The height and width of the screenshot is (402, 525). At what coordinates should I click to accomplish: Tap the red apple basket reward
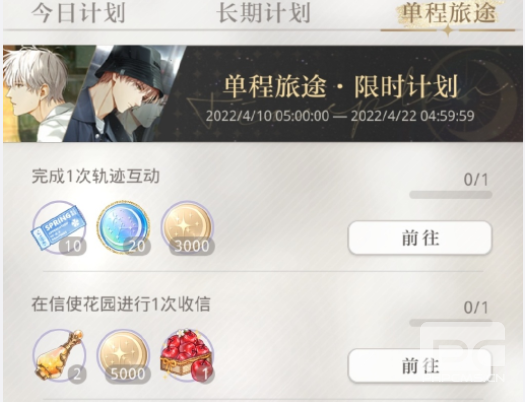pyautogui.click(x=187, y=356)
